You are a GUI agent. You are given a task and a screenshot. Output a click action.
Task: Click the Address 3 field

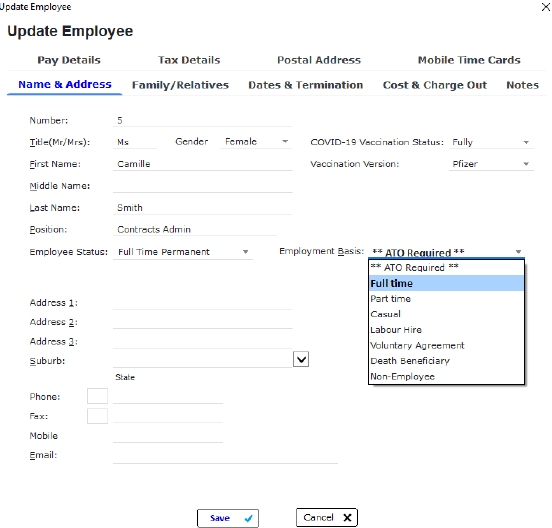click(x=202, y=342)
